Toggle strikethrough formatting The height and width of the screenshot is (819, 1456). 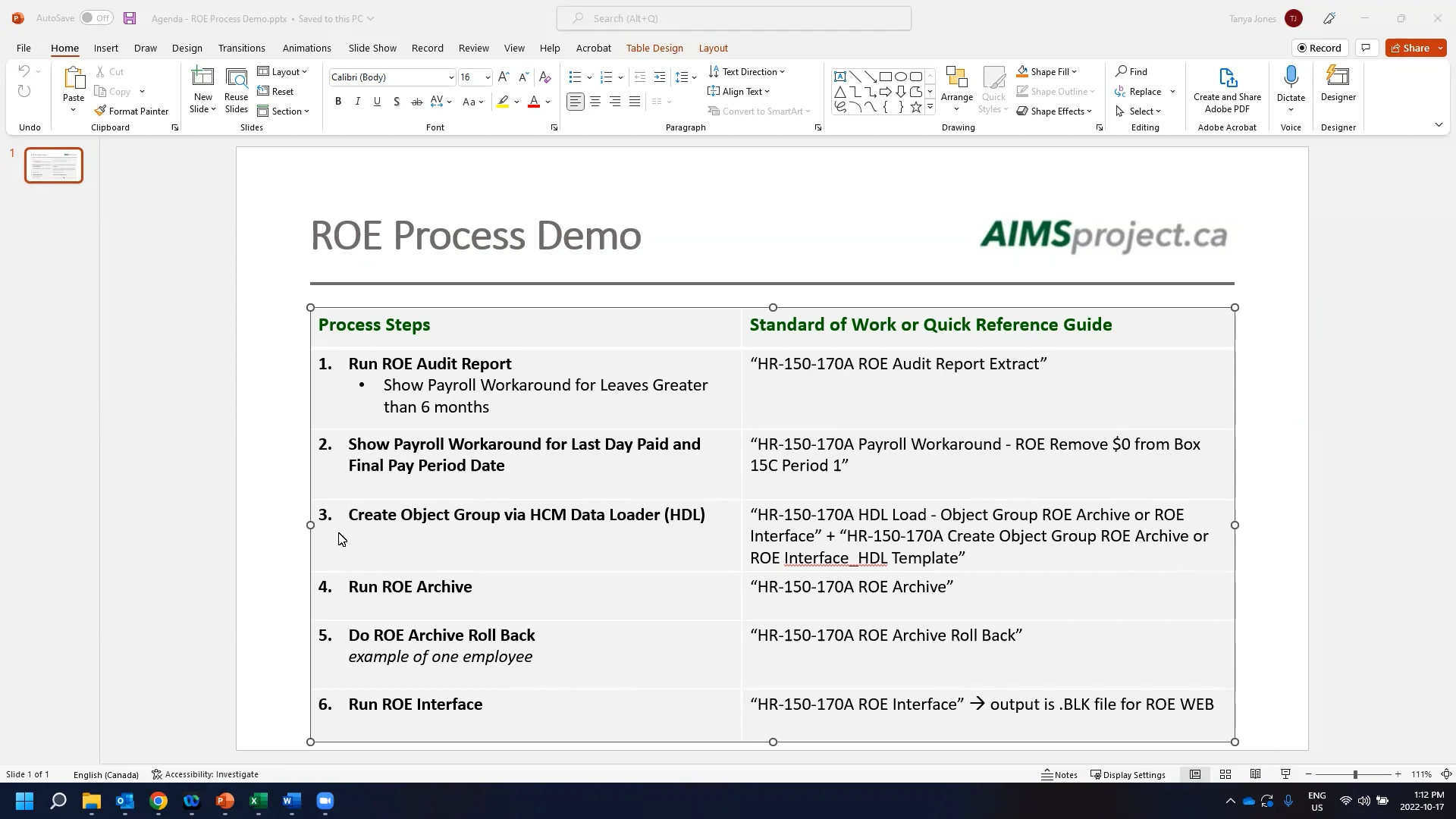click(416, 102)
